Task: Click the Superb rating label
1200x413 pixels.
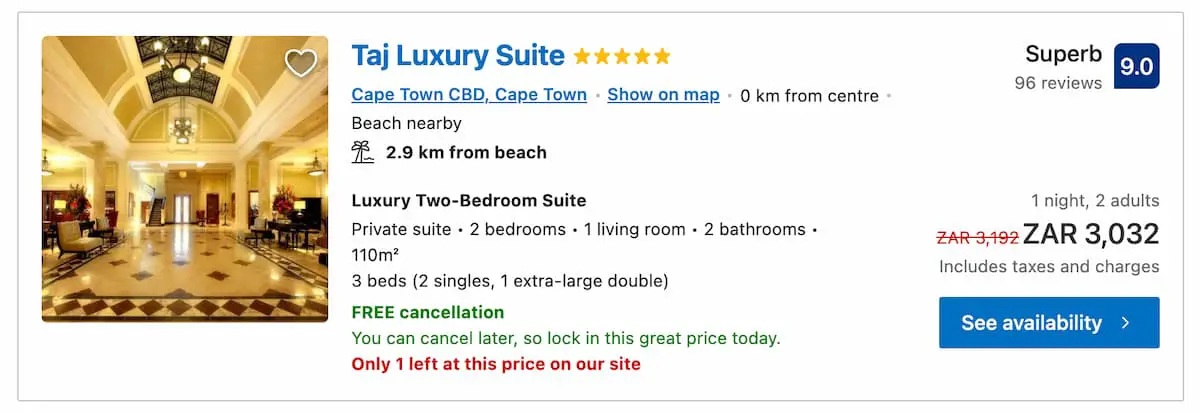Action: coord(1064,54)
